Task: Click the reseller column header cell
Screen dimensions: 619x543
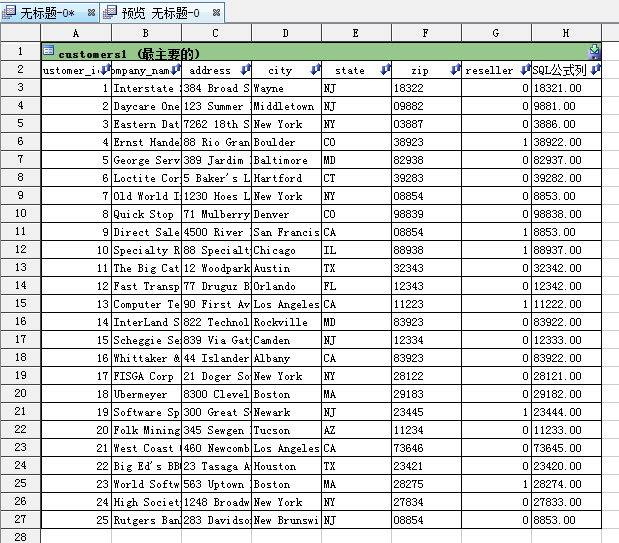Action: pos(496,70)
